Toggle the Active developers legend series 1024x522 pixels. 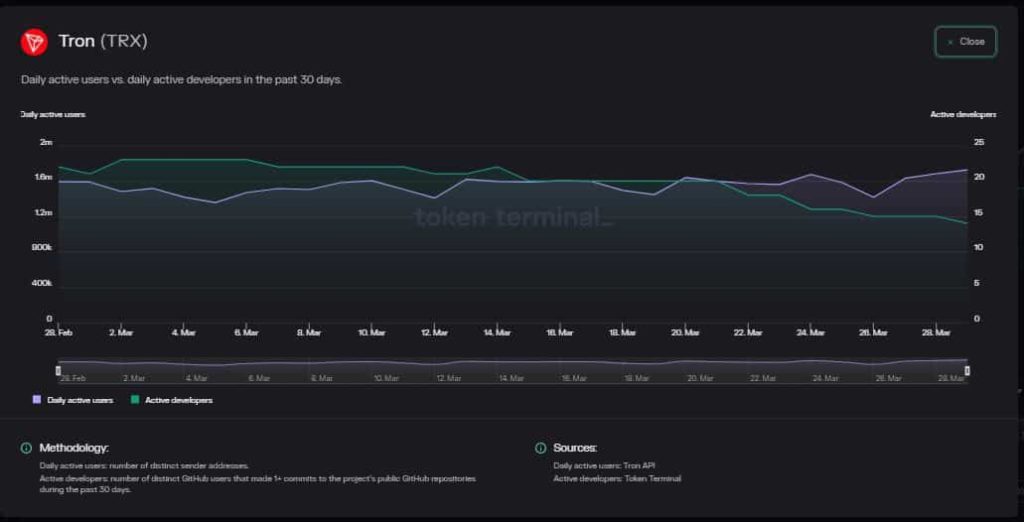172,400
